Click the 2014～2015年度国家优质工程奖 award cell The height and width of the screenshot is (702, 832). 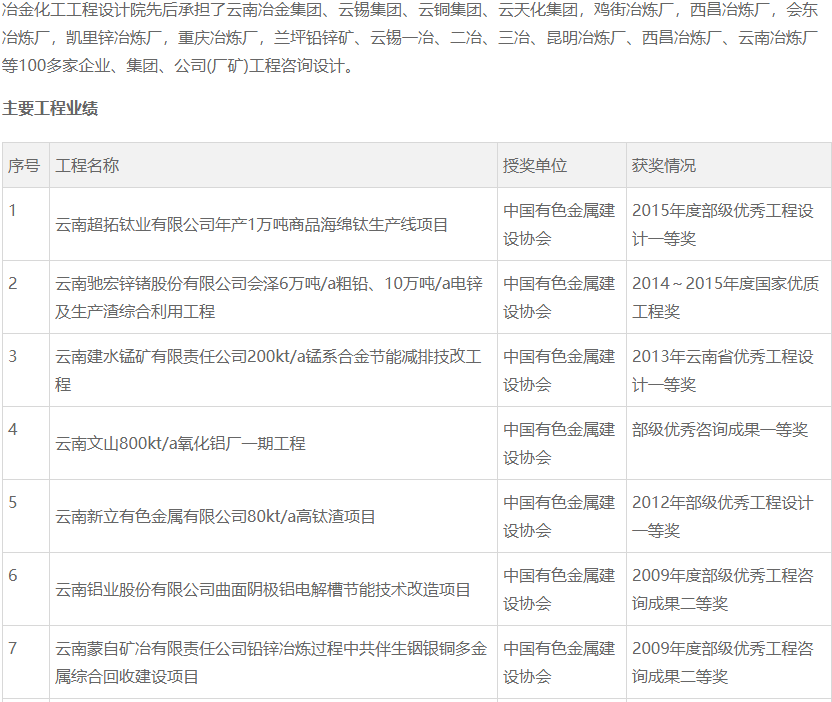click(724, 297)
